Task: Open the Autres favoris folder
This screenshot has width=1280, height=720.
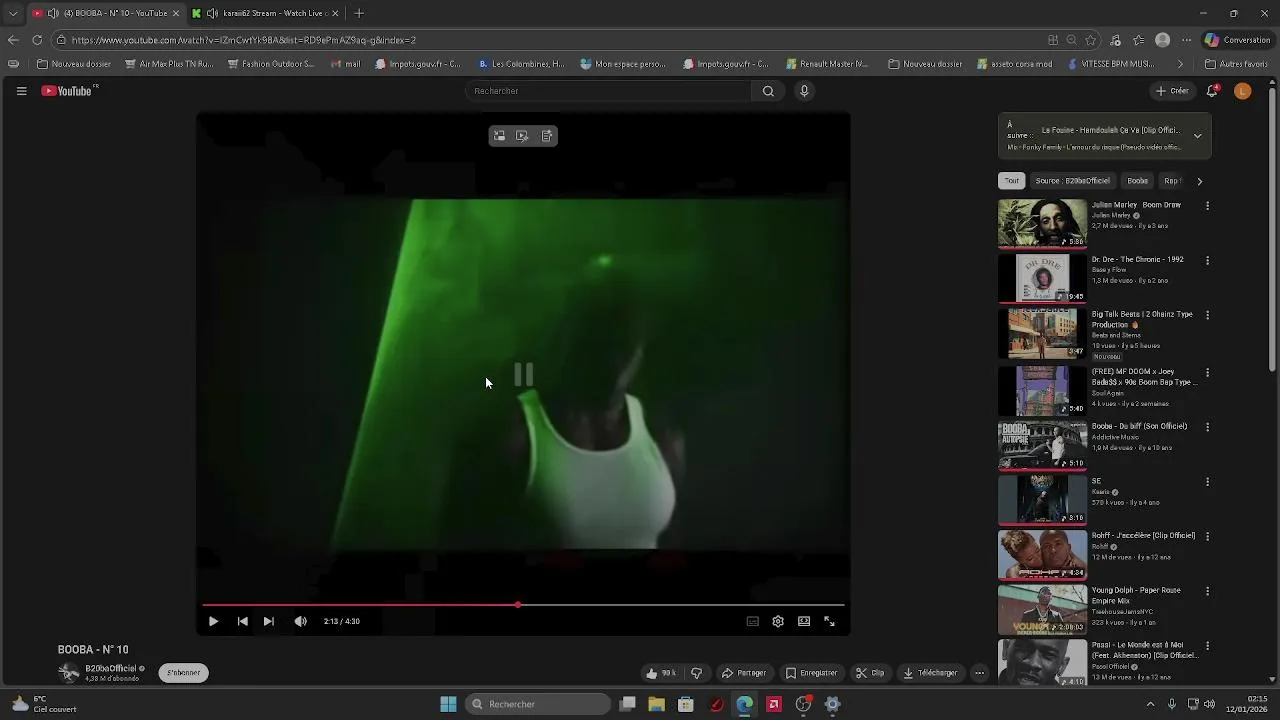Action: tap(1236, 64)
